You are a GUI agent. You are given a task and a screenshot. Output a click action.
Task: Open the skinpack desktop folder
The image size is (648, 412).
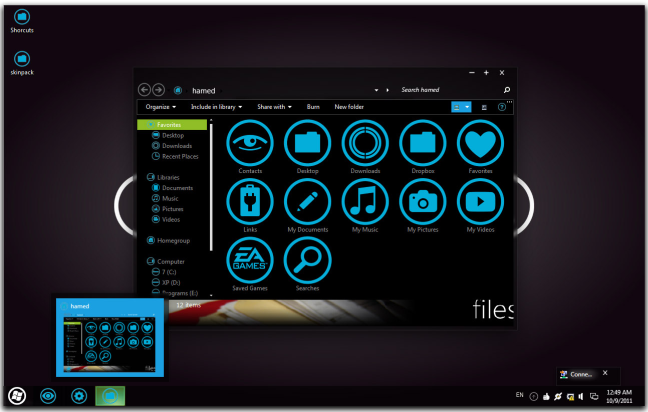[22, 63]
